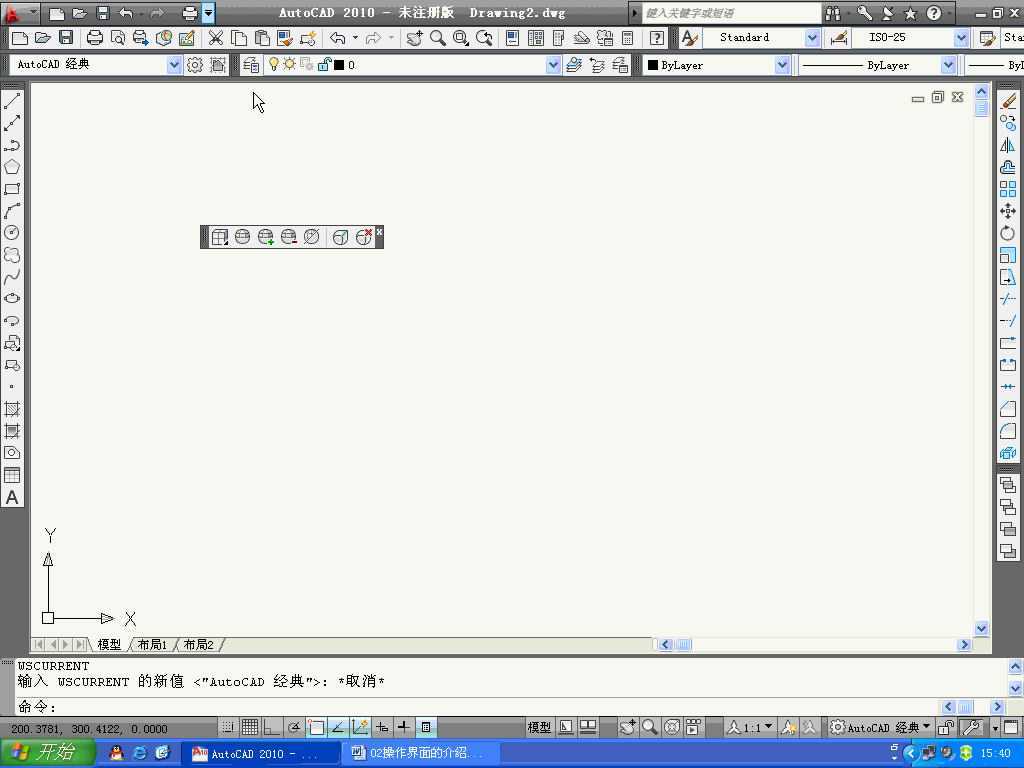Viewport: 1024px width, 768px height.
Task: Toggle Dynamic Input in status bar
Action: (382, 727)
